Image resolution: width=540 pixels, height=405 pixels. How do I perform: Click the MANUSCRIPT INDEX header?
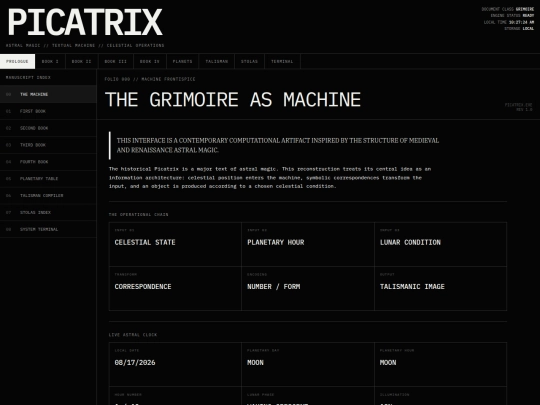[28, 77]
